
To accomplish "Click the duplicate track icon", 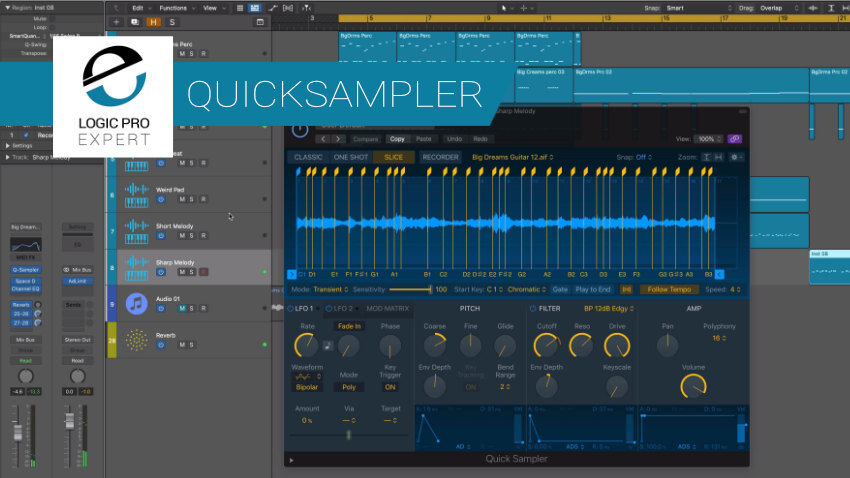I will [134, 22].
